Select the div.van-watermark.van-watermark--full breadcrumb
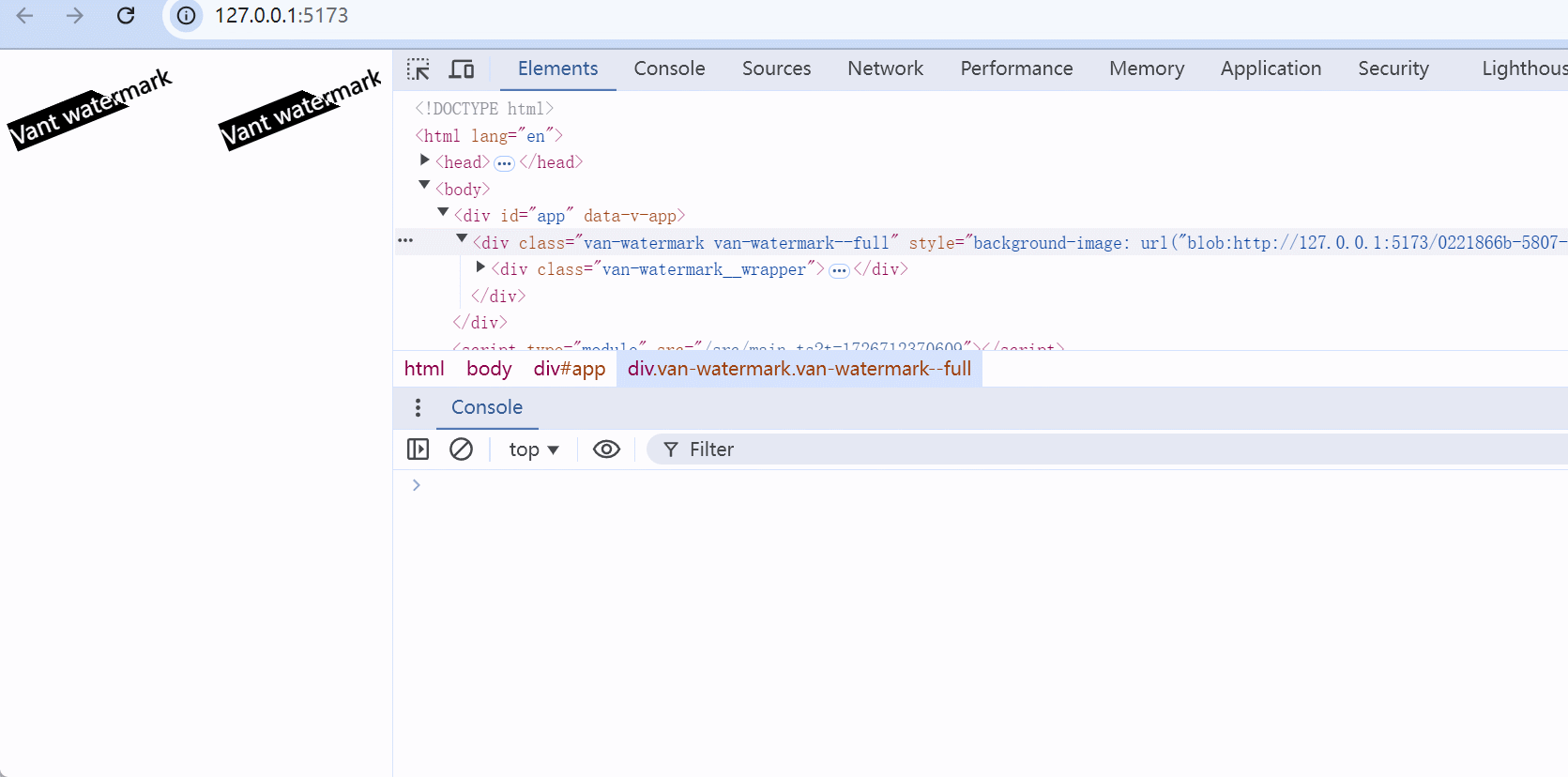This screenshot has height=777, width=1568. (799, 369)
